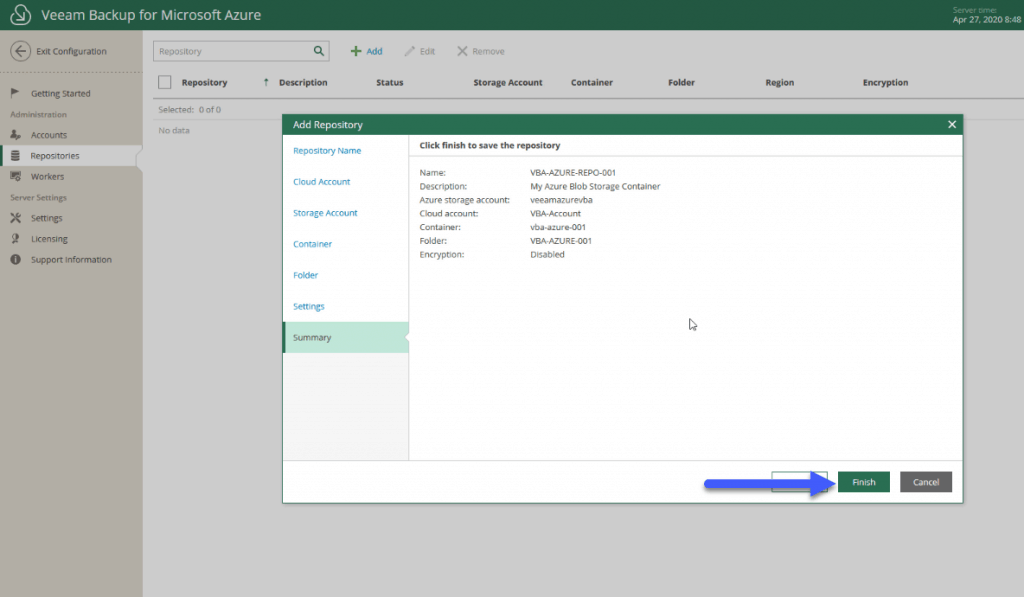Viewport: 1024px width, 597px height.
Task: Click cloud account value VBA-Account
Action: (x=555, y=214)
